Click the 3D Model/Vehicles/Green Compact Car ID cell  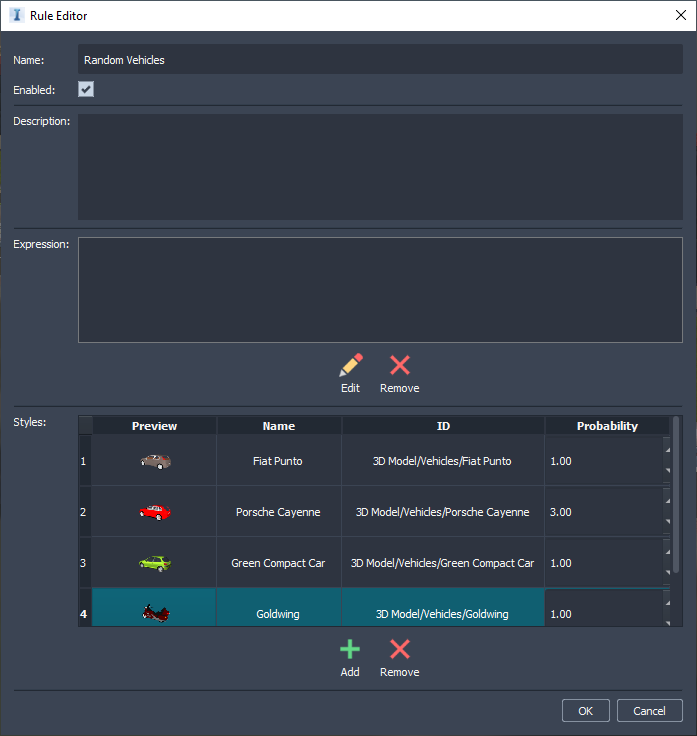point(443,562)
